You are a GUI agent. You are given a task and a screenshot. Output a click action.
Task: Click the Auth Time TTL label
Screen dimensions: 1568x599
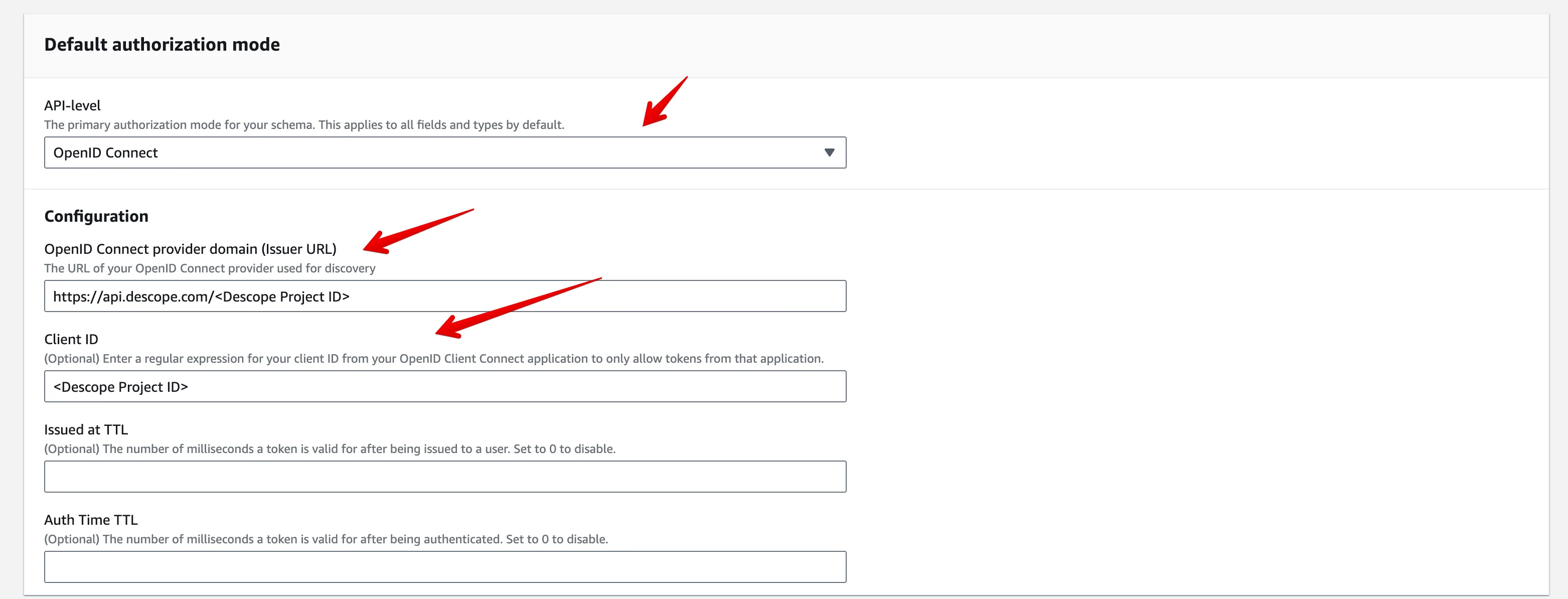(x=91, y=519)
